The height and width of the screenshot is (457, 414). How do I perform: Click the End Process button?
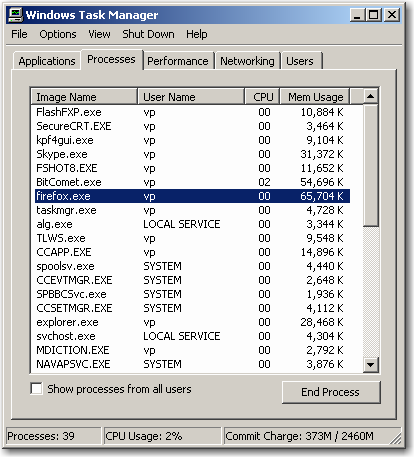tap(331, 392)
